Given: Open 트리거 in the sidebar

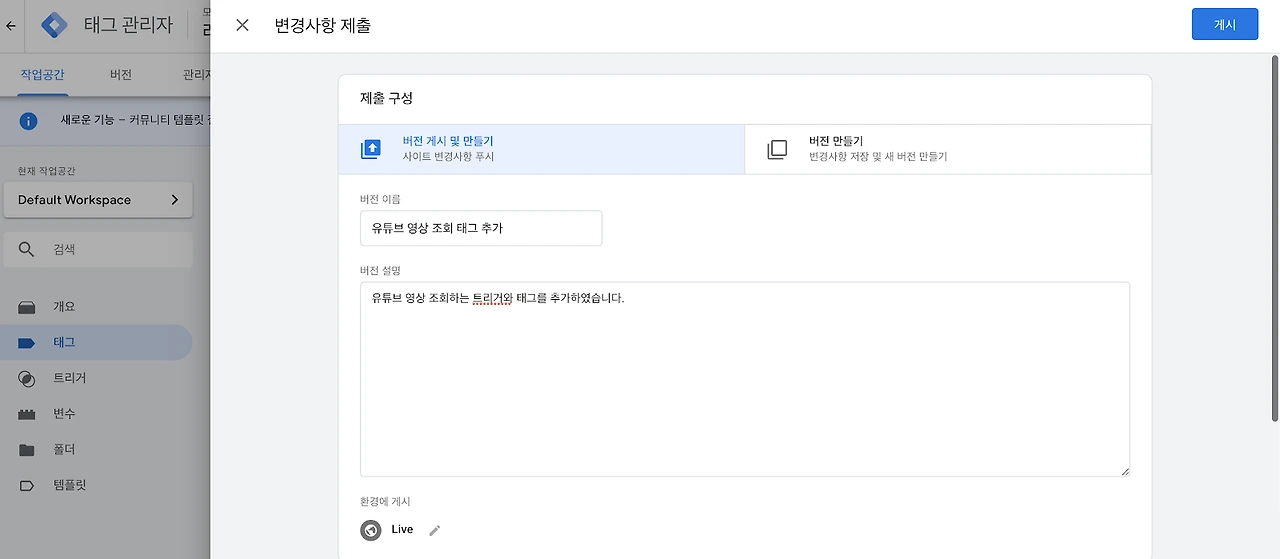Looking at the screenshot, I should [x=69, y=378].
